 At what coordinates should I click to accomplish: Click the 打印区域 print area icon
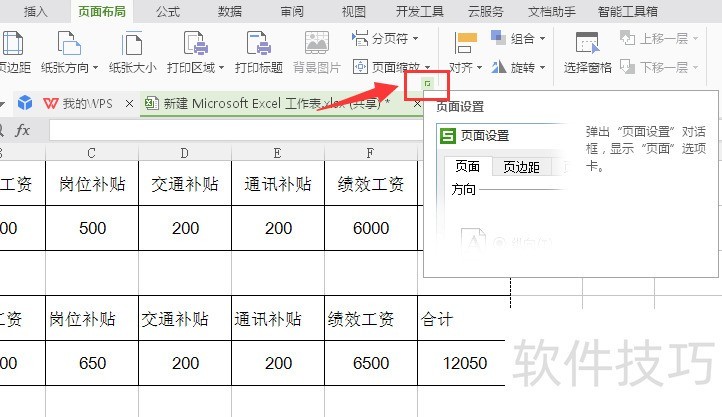pyautogui.click(x=196, y=43)
